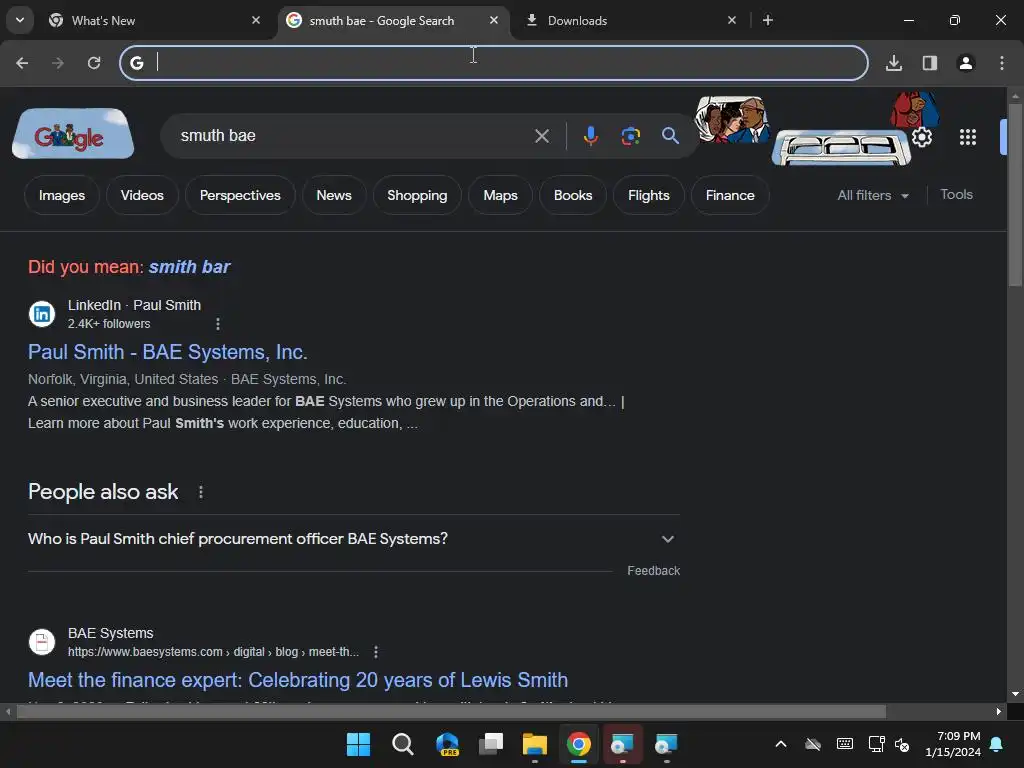Viewport: 1024px width, 768px height.
Task: Clear the search query with X
Action: (x=542, y=136)
